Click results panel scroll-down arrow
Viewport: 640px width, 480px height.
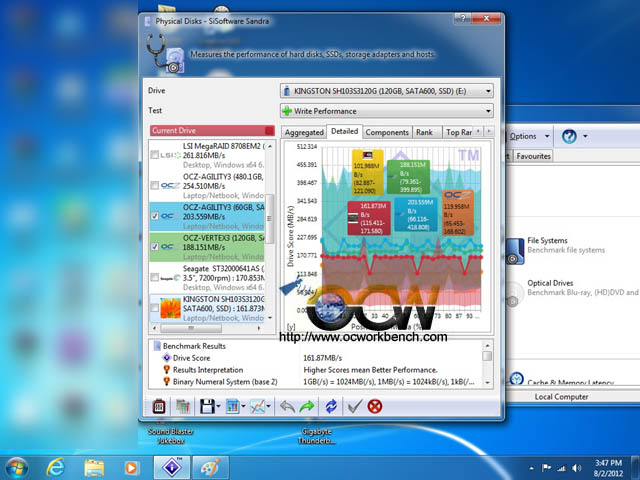[487, 383]
